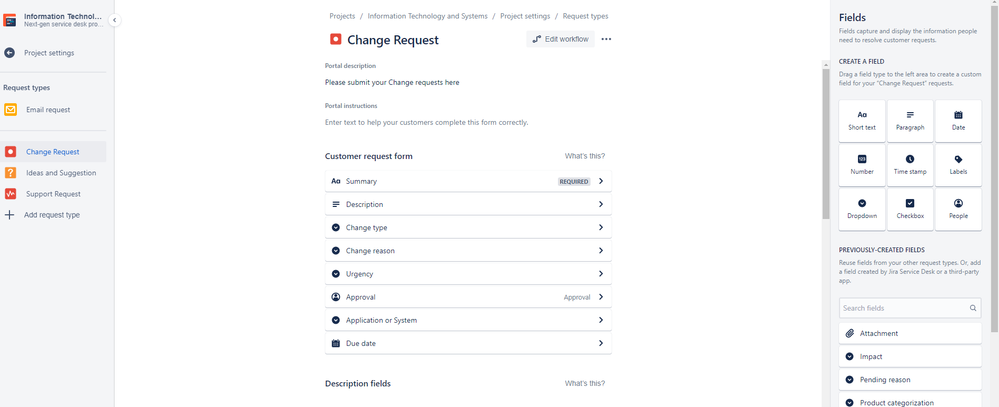Pick the Date field type tile
The image size is (999, 407).
click(x=958, y=120)
